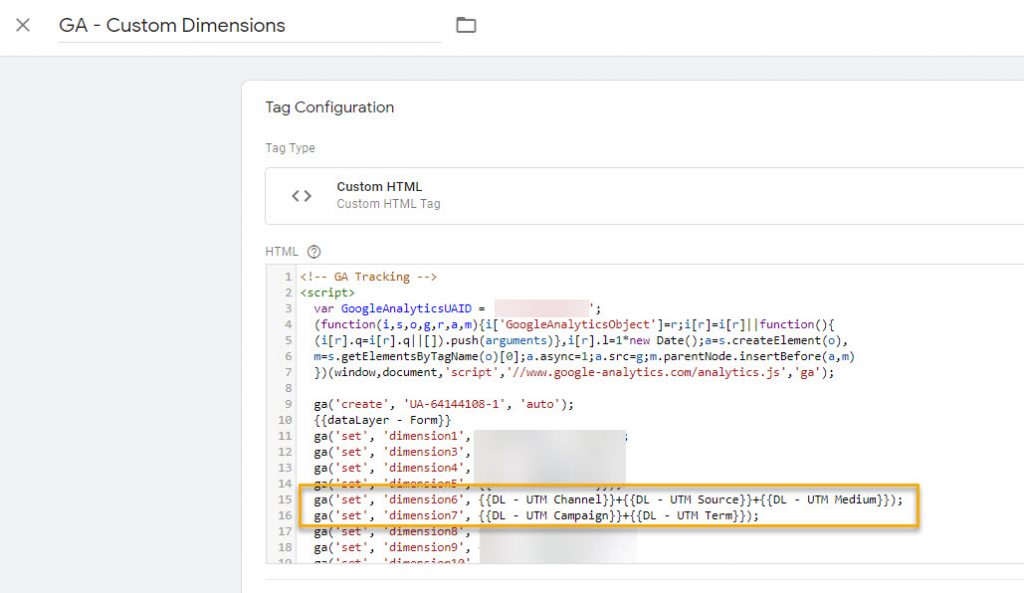
Task: Click the GA Tracking comment line
Action: tap(368, 277)
